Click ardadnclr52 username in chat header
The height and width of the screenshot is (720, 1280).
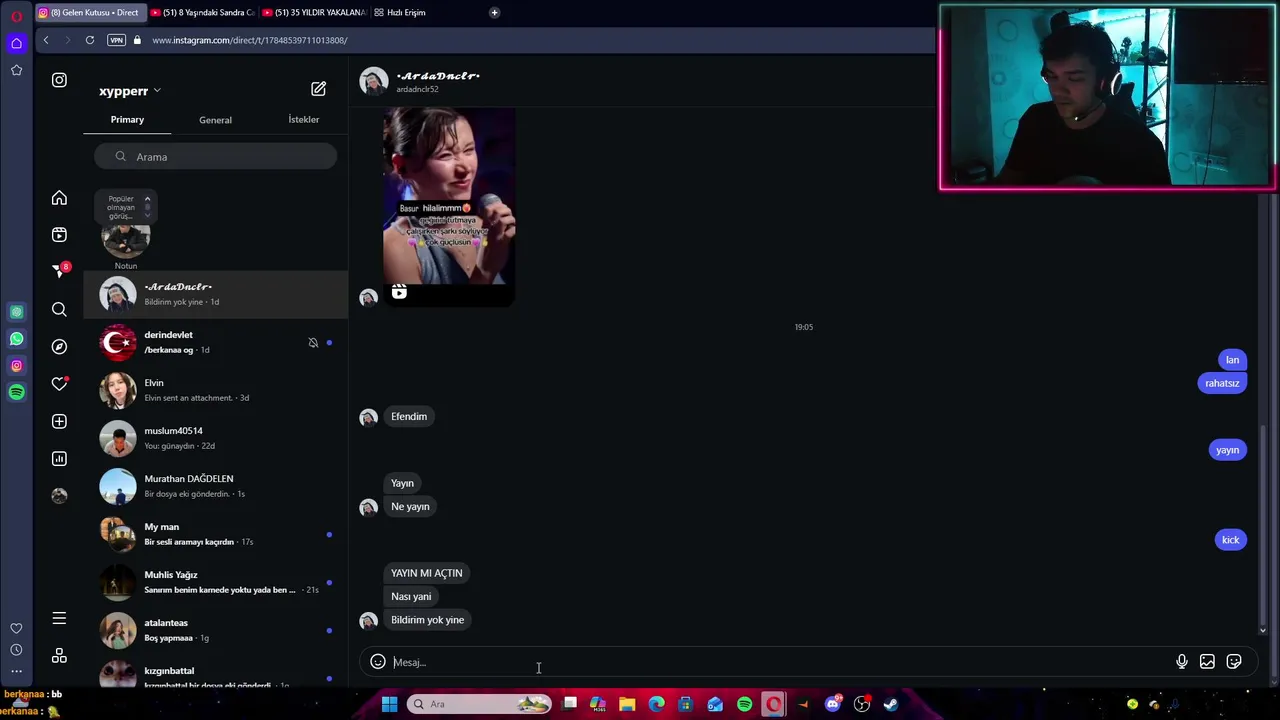[x=417, y=90]
